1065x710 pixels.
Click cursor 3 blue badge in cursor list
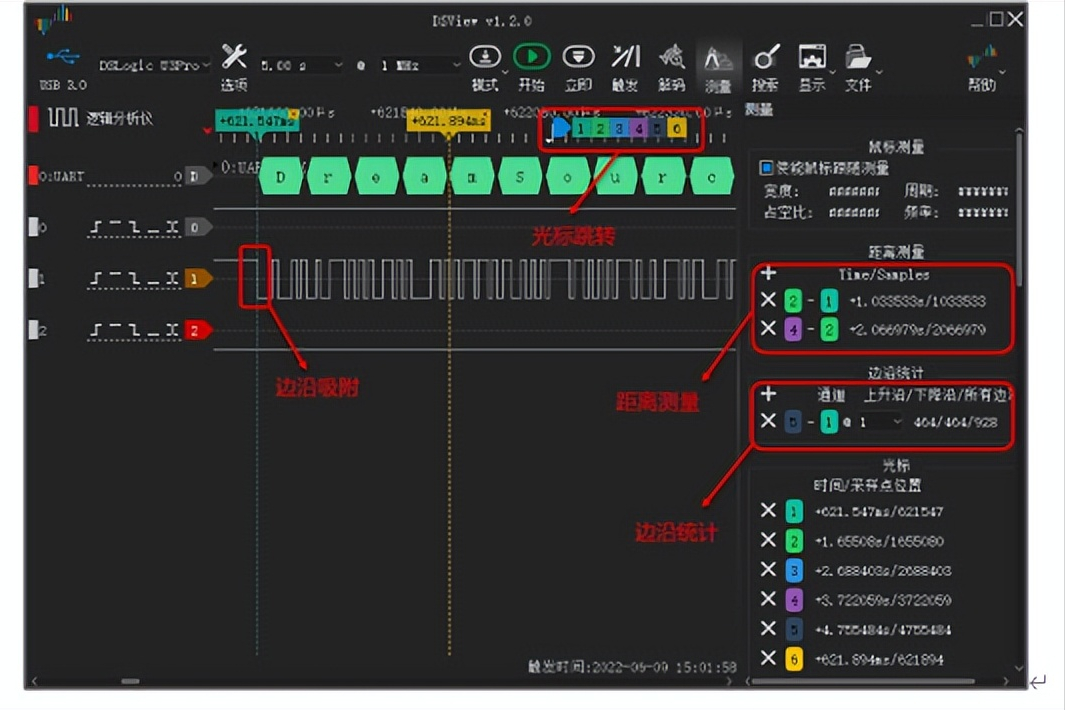tap(793, 570)
